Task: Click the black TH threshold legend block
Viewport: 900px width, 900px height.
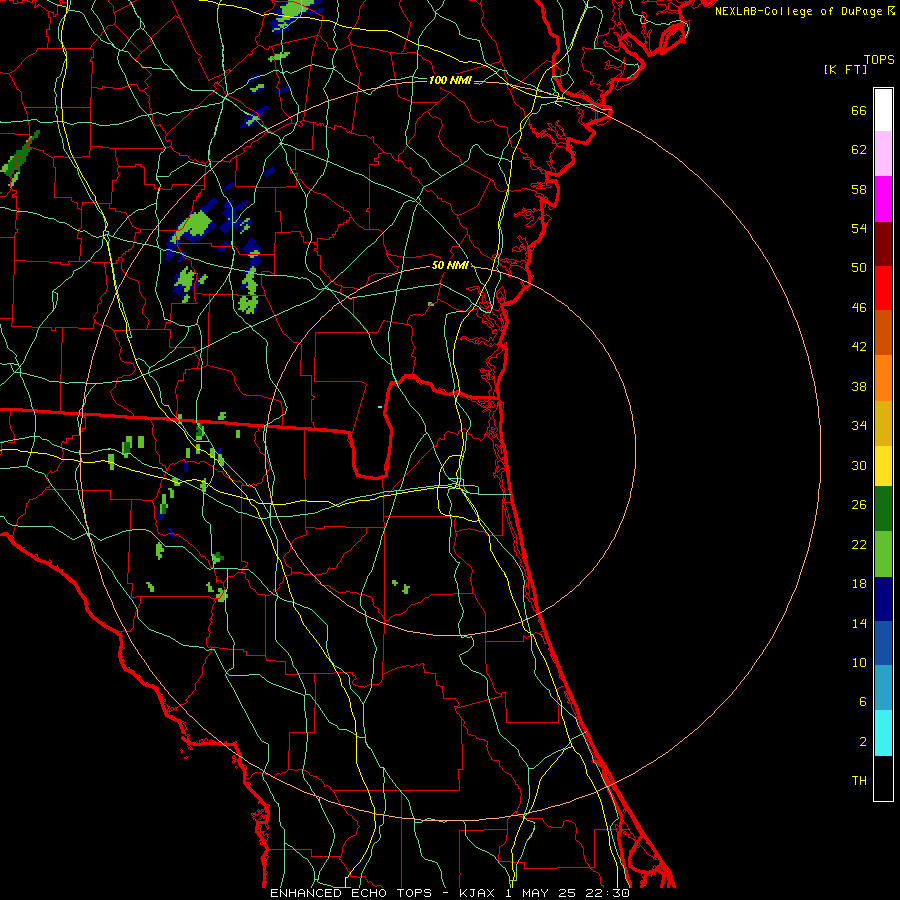Action: [883, 778]
